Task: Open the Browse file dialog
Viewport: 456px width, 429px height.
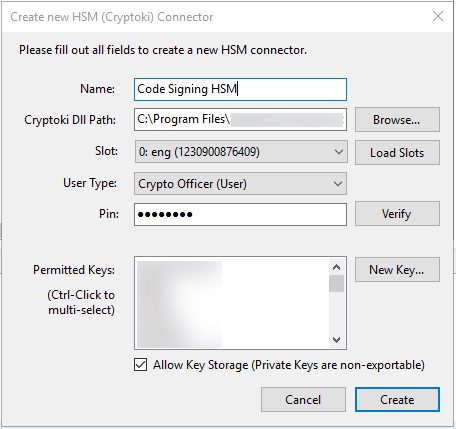Action: tap(397, 120)
